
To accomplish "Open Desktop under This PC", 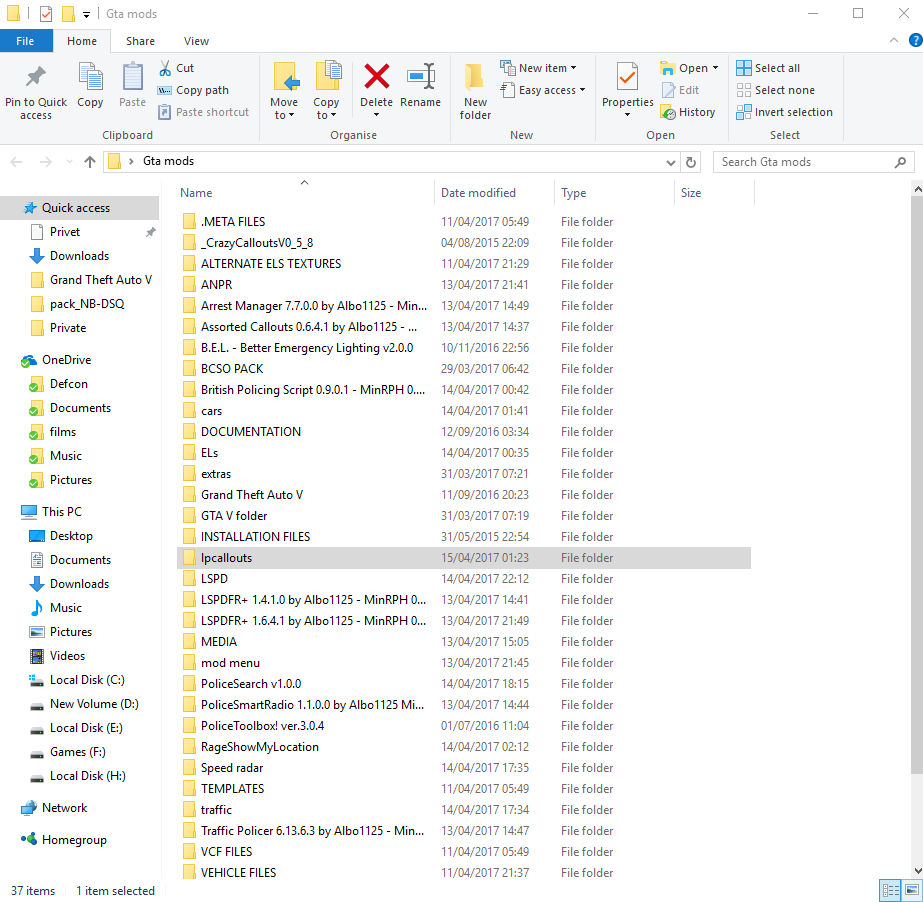I will [x=71, y=536].
